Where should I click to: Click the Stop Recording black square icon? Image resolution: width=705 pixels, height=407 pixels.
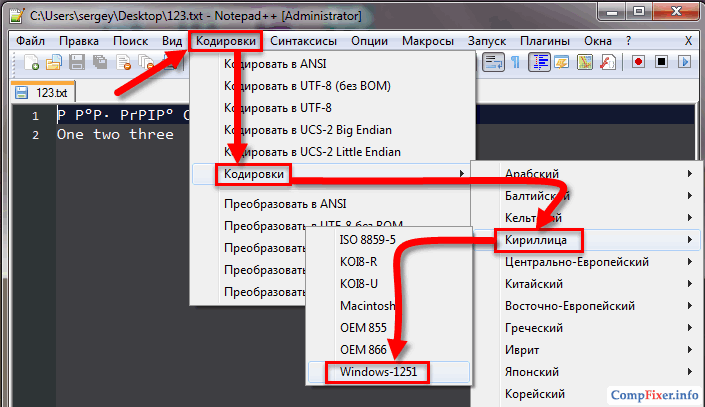pyautogui.click(x=661, y=62)
